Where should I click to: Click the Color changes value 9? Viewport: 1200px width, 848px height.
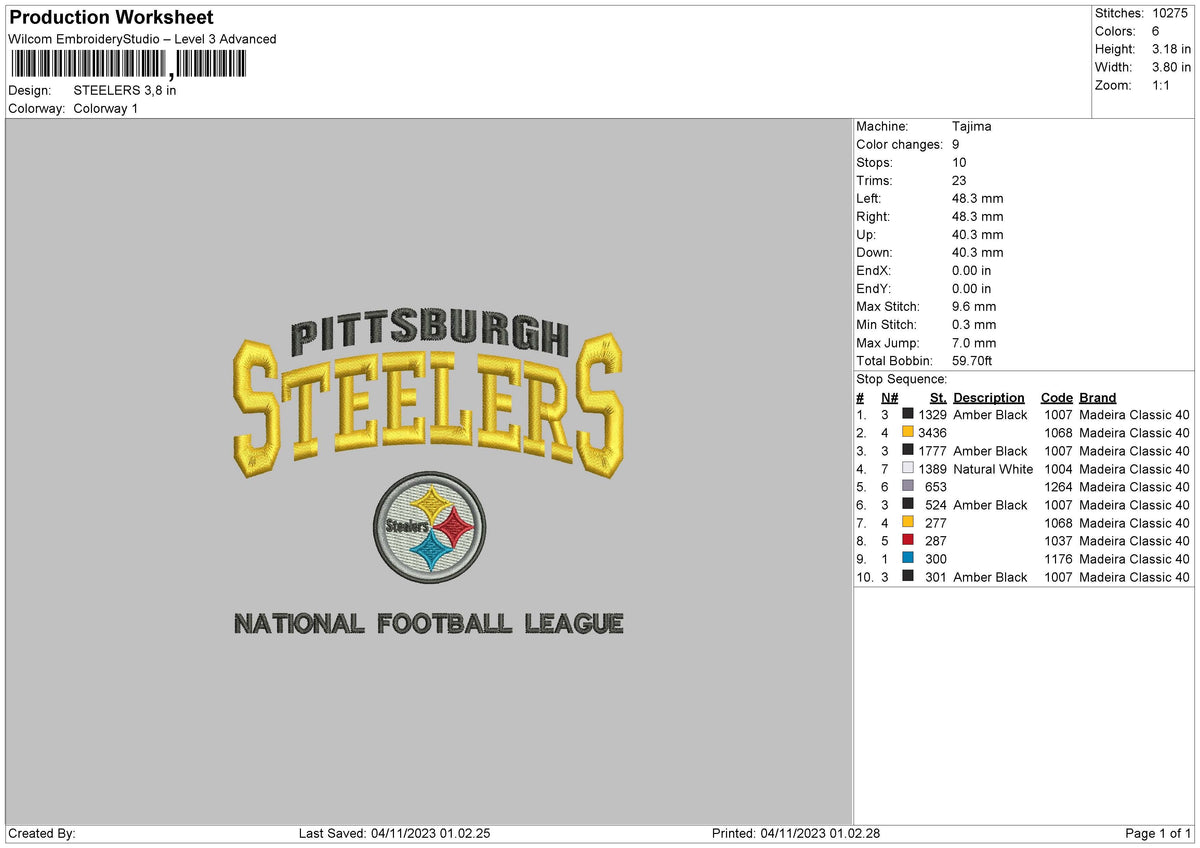(x=957, y=144)
